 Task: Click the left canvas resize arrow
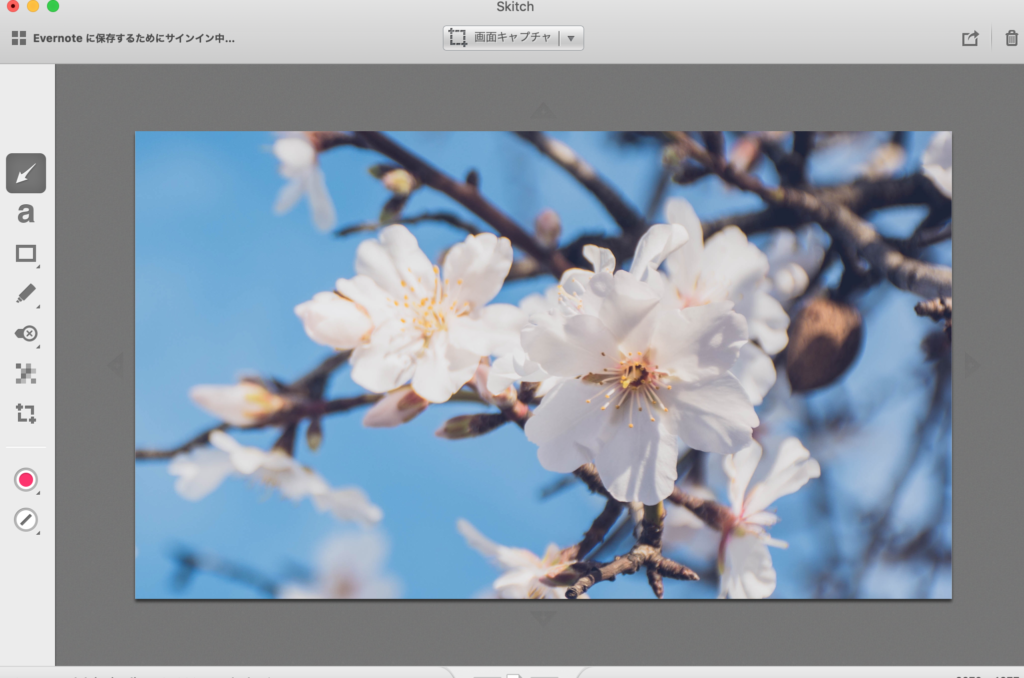coord(115,365)
